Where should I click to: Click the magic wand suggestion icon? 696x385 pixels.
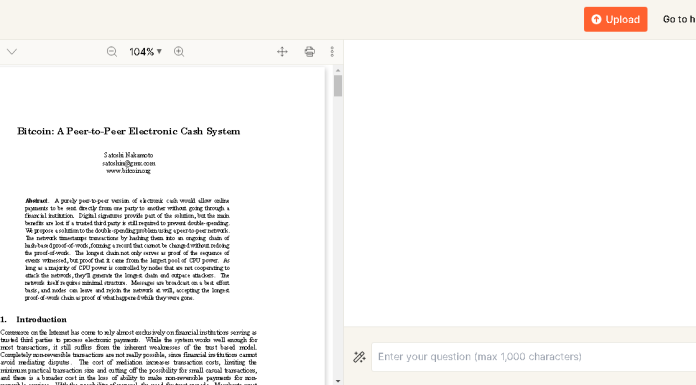click(x=359, y=357)
